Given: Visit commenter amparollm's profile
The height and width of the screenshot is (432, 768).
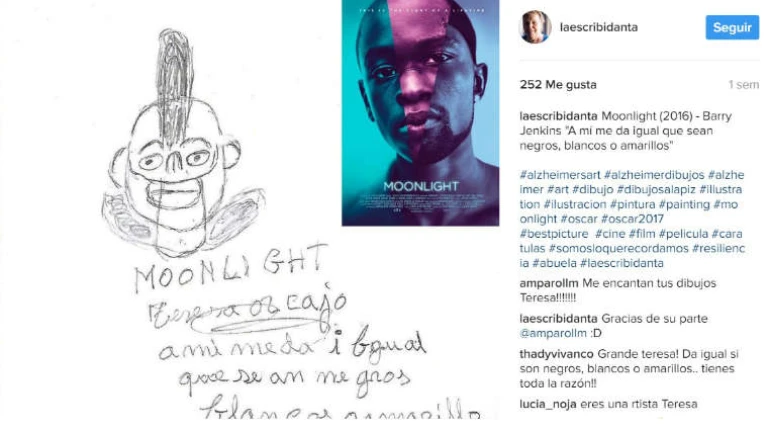Looking at the screenshot, I should point(549,283).
